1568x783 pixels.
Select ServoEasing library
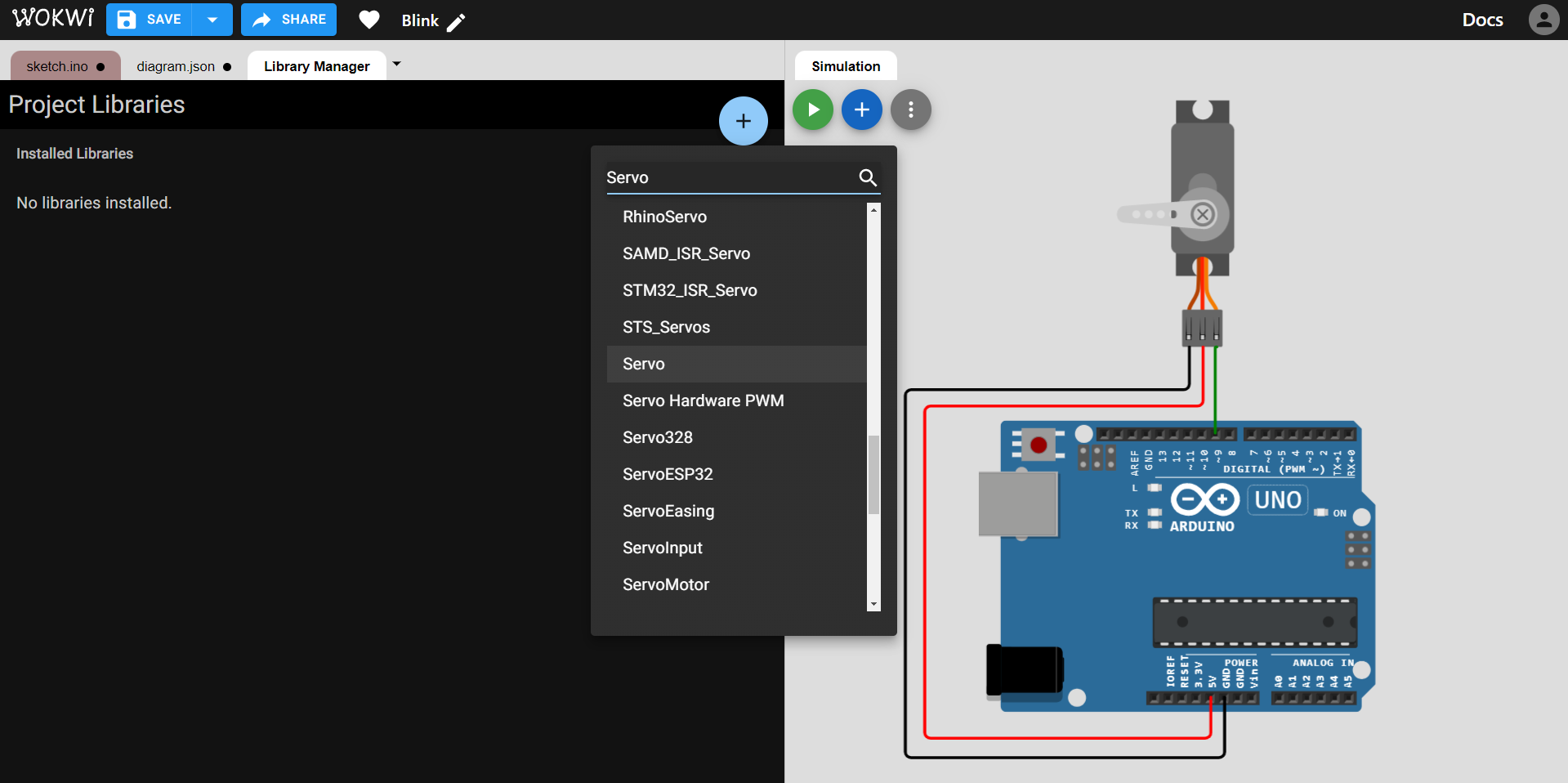click(x=736, y=511)
